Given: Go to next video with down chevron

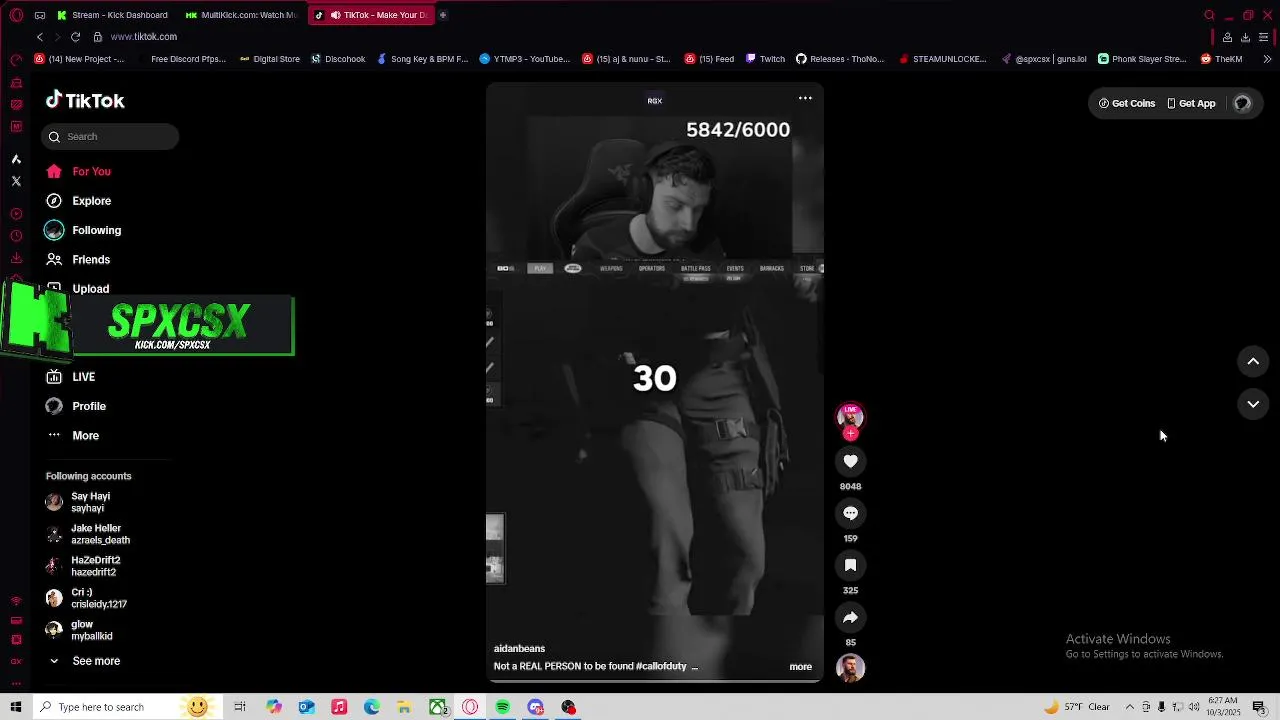Looking at the screenshot, I should (1253, 404).
